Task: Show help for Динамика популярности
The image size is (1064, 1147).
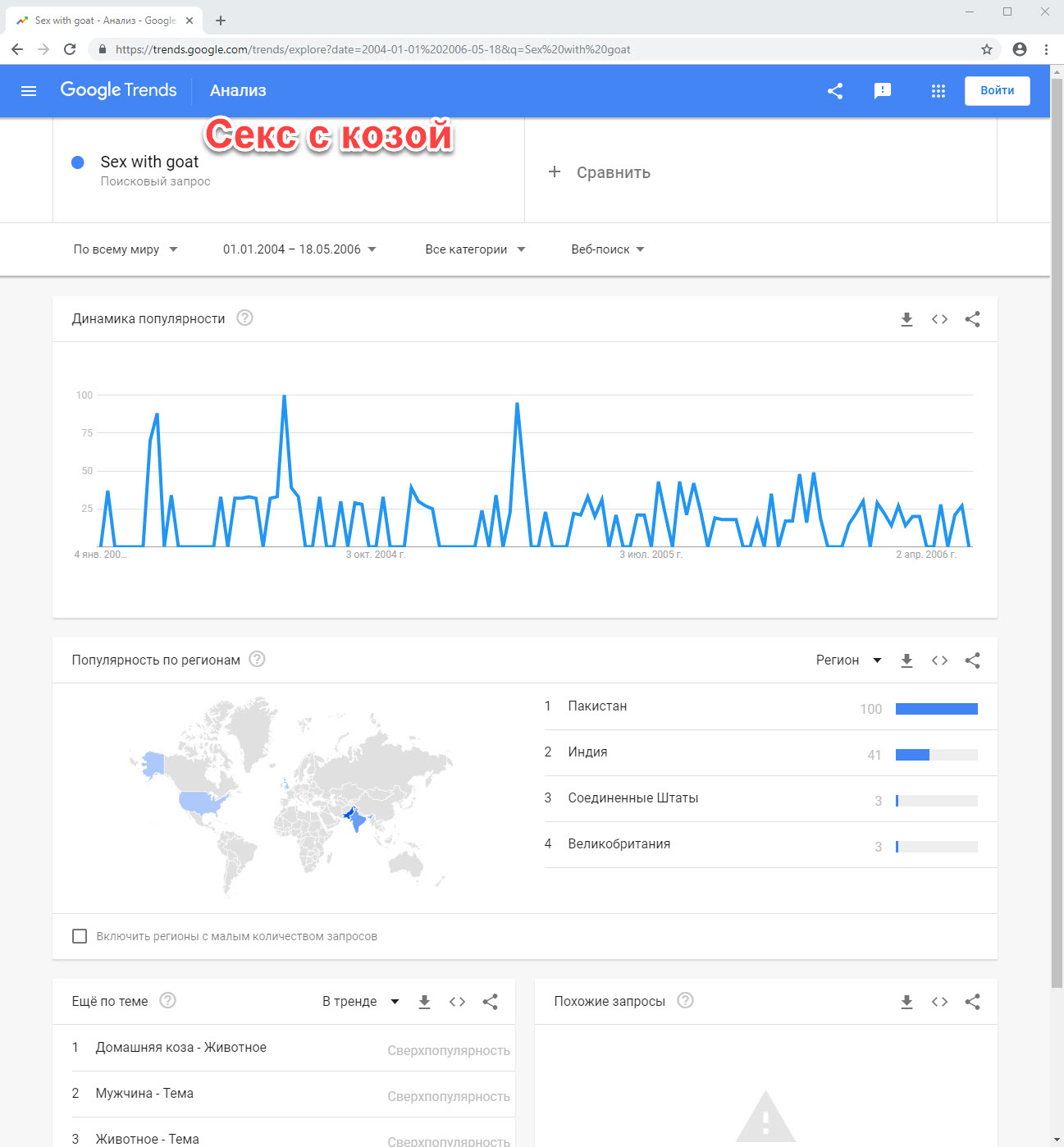Action: [x=244, y=318]
